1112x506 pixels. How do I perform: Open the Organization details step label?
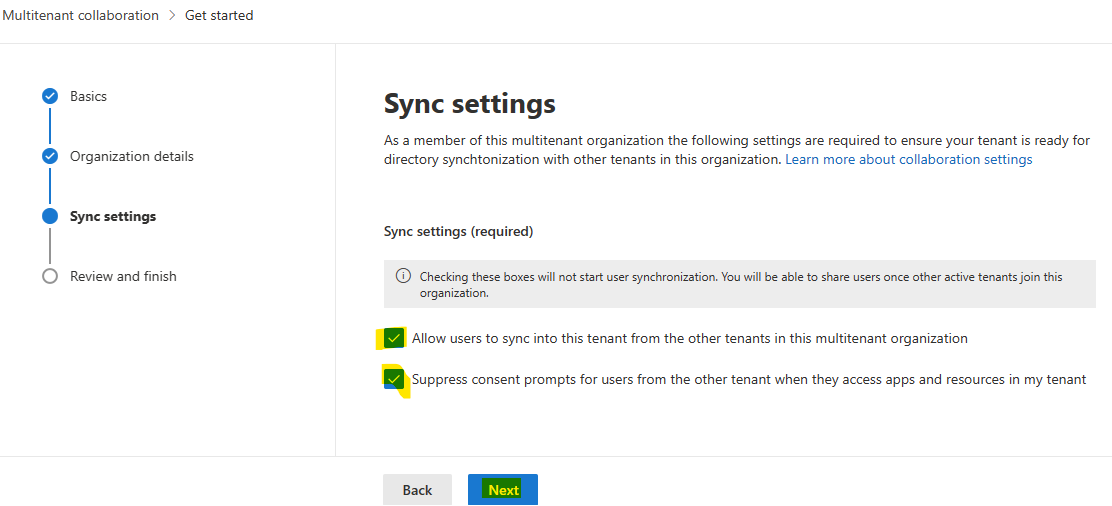(x=132, y=156)
